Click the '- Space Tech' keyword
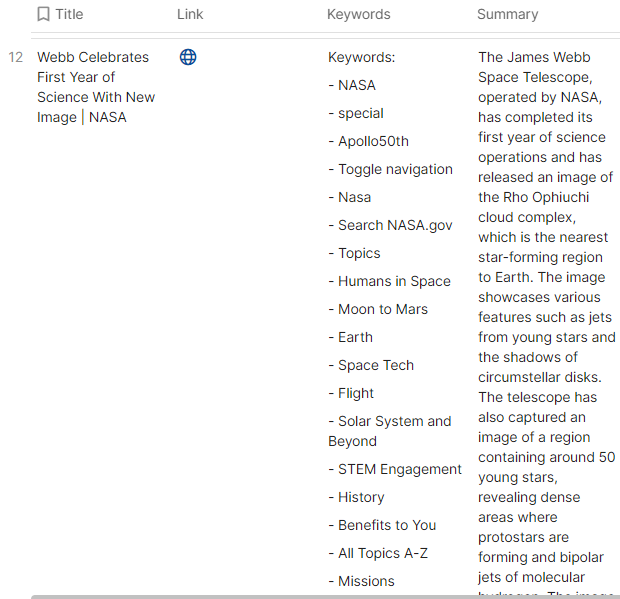This screenshot has height=599, width=620. tap(371, 365)
